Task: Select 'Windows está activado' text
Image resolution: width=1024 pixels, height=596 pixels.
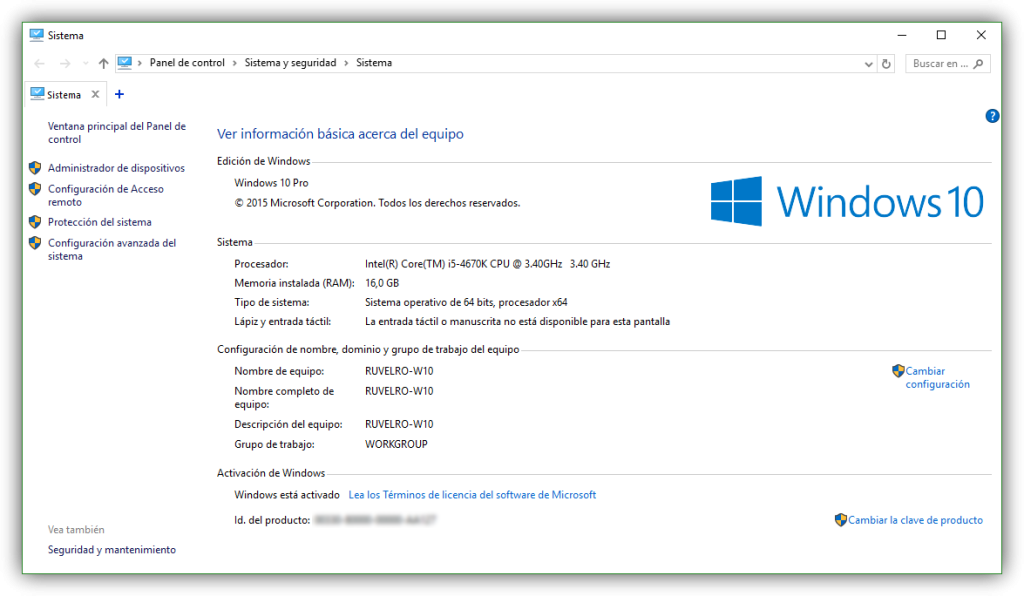Action: 287,495
